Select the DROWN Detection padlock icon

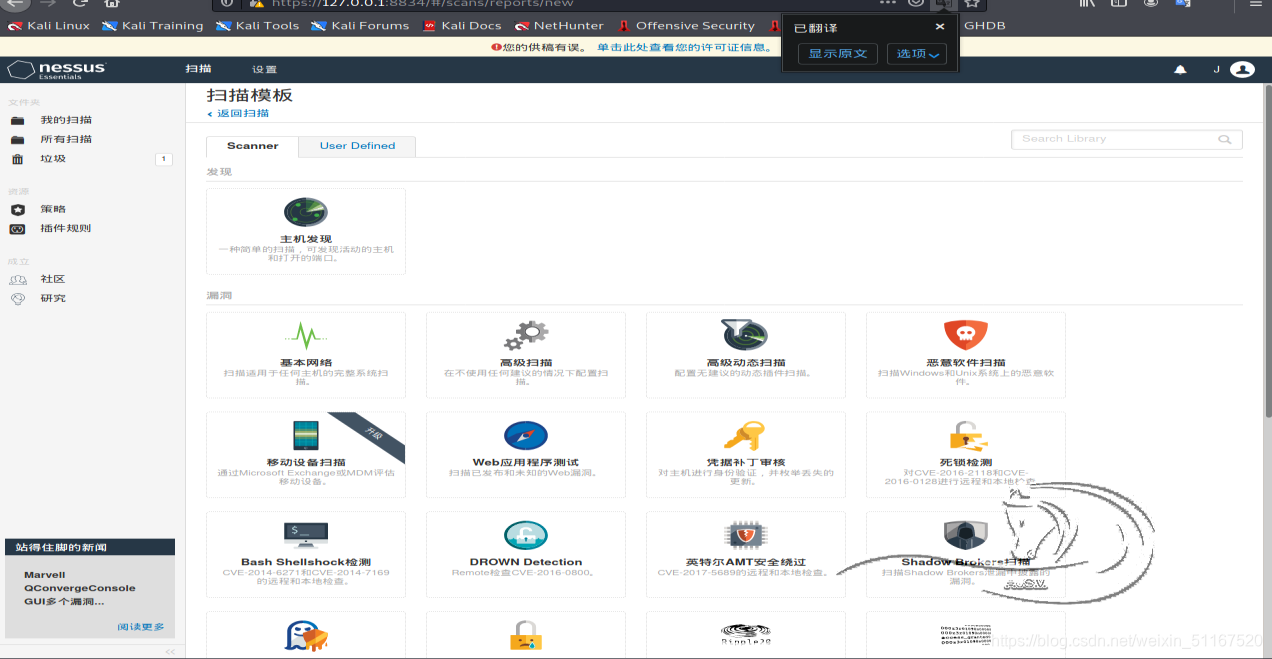pos(525,535)
